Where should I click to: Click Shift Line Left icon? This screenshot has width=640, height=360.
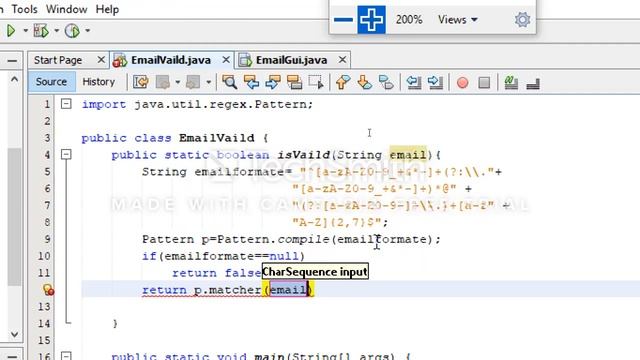[413, 82]
